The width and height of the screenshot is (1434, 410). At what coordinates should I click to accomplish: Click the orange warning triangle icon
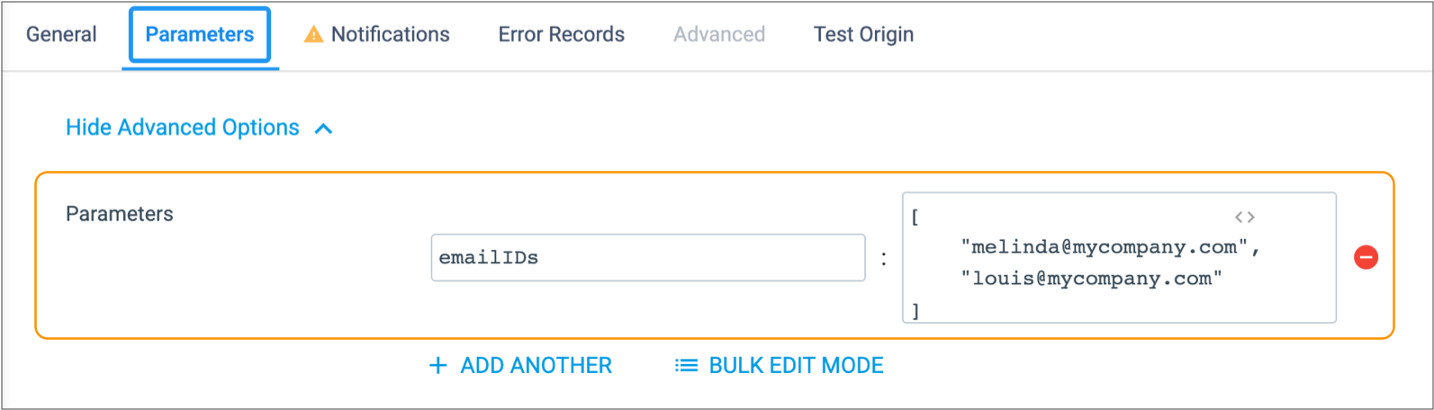314,35
